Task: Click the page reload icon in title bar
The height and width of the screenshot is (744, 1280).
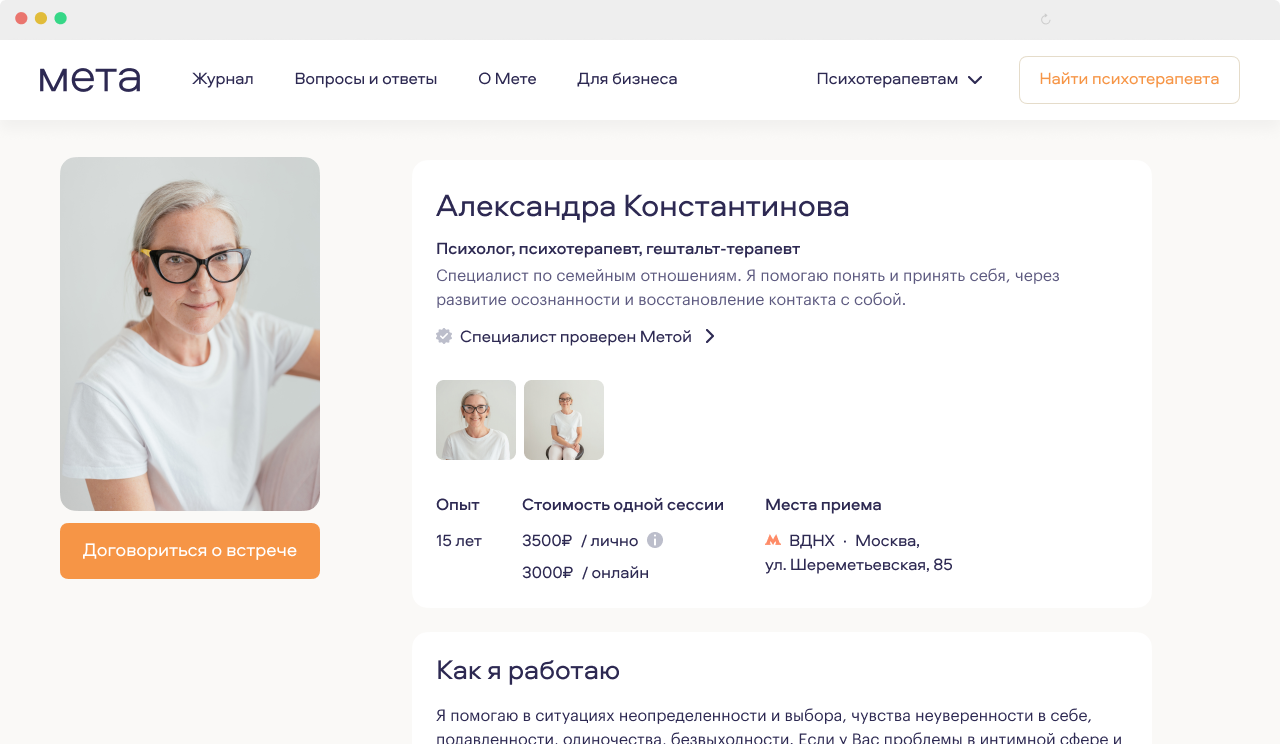Action: 1046,19
